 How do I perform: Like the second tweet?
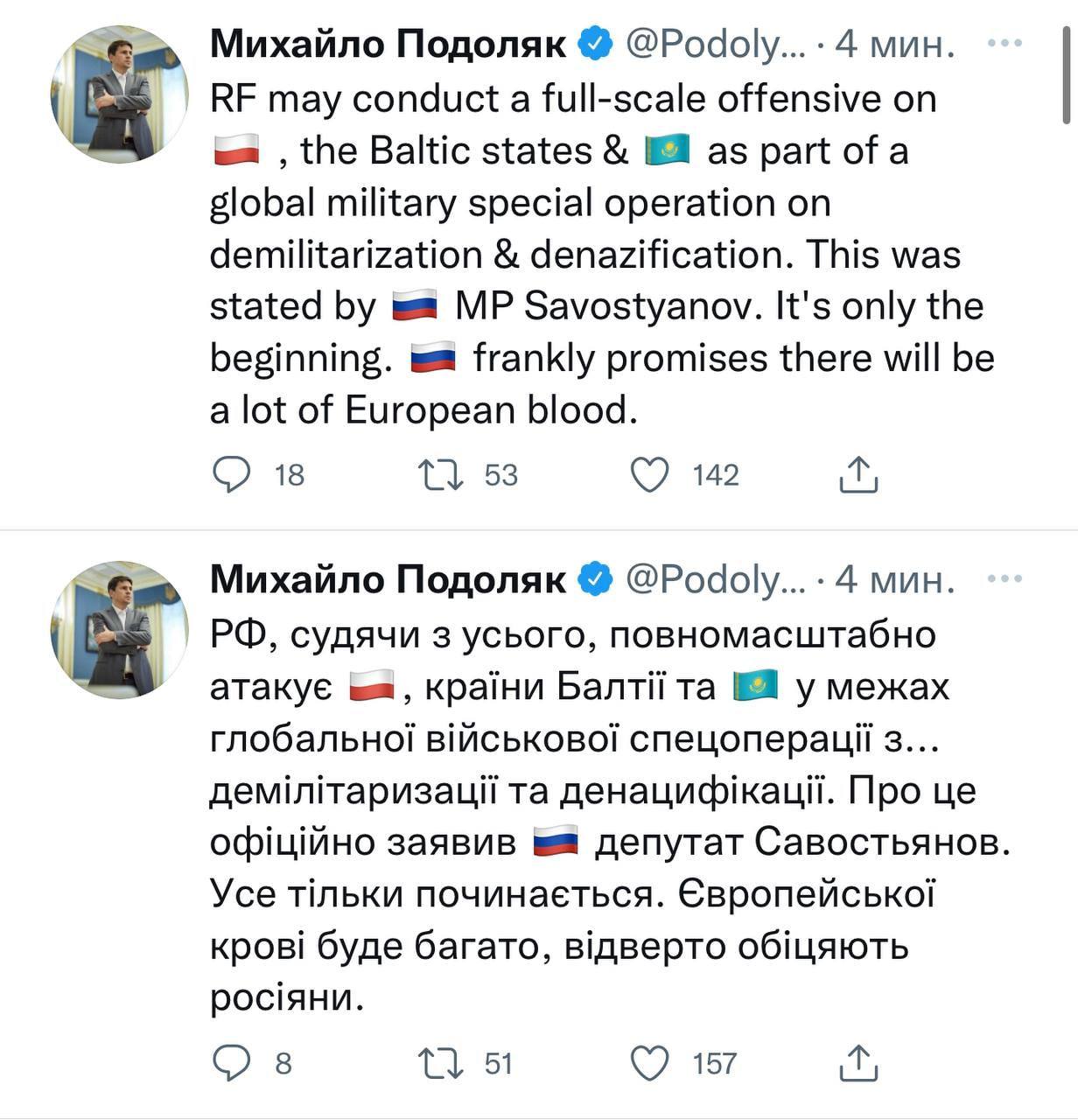tap(652, 1064)
